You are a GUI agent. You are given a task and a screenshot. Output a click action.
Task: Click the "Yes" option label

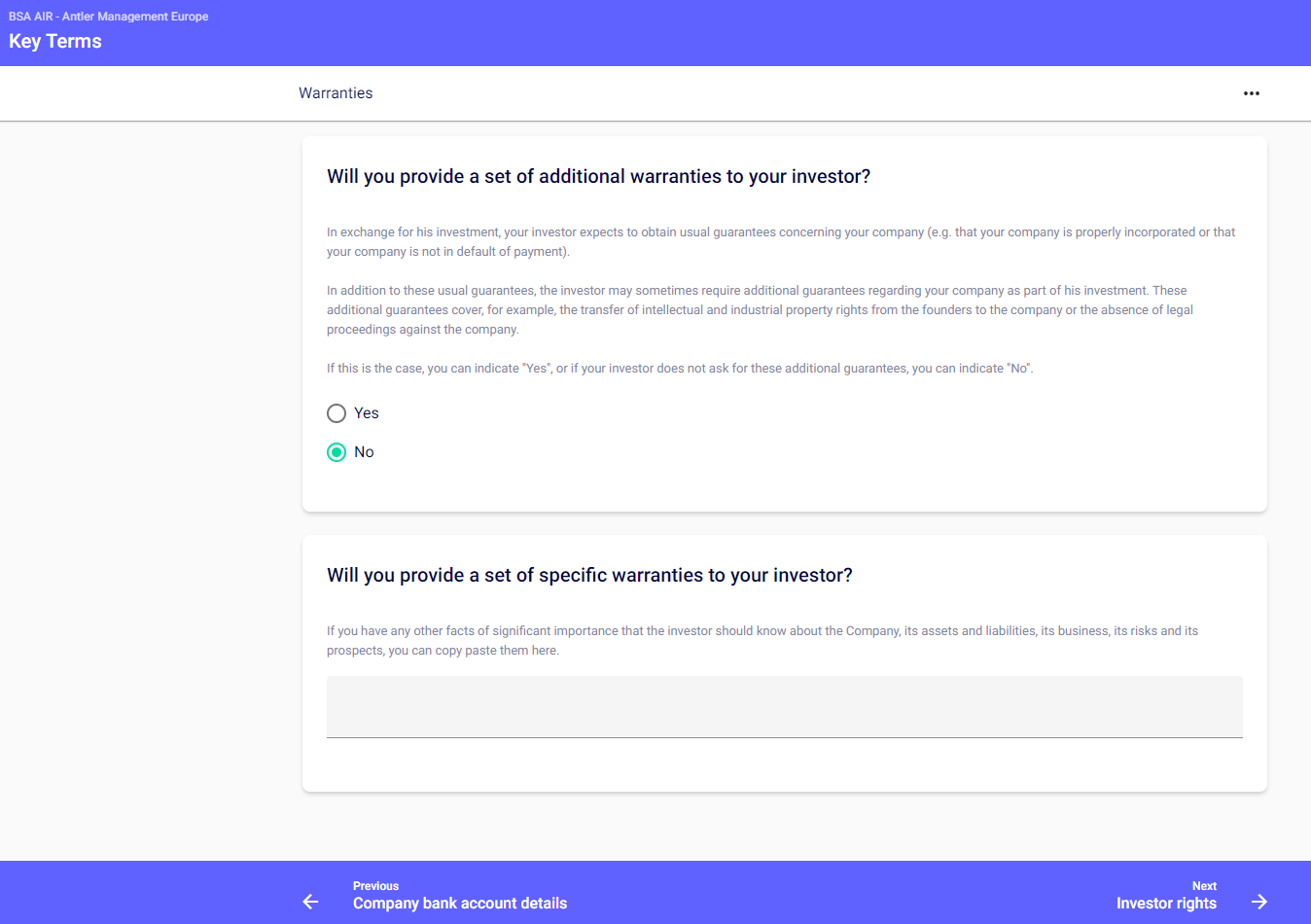tap(367, 413)
